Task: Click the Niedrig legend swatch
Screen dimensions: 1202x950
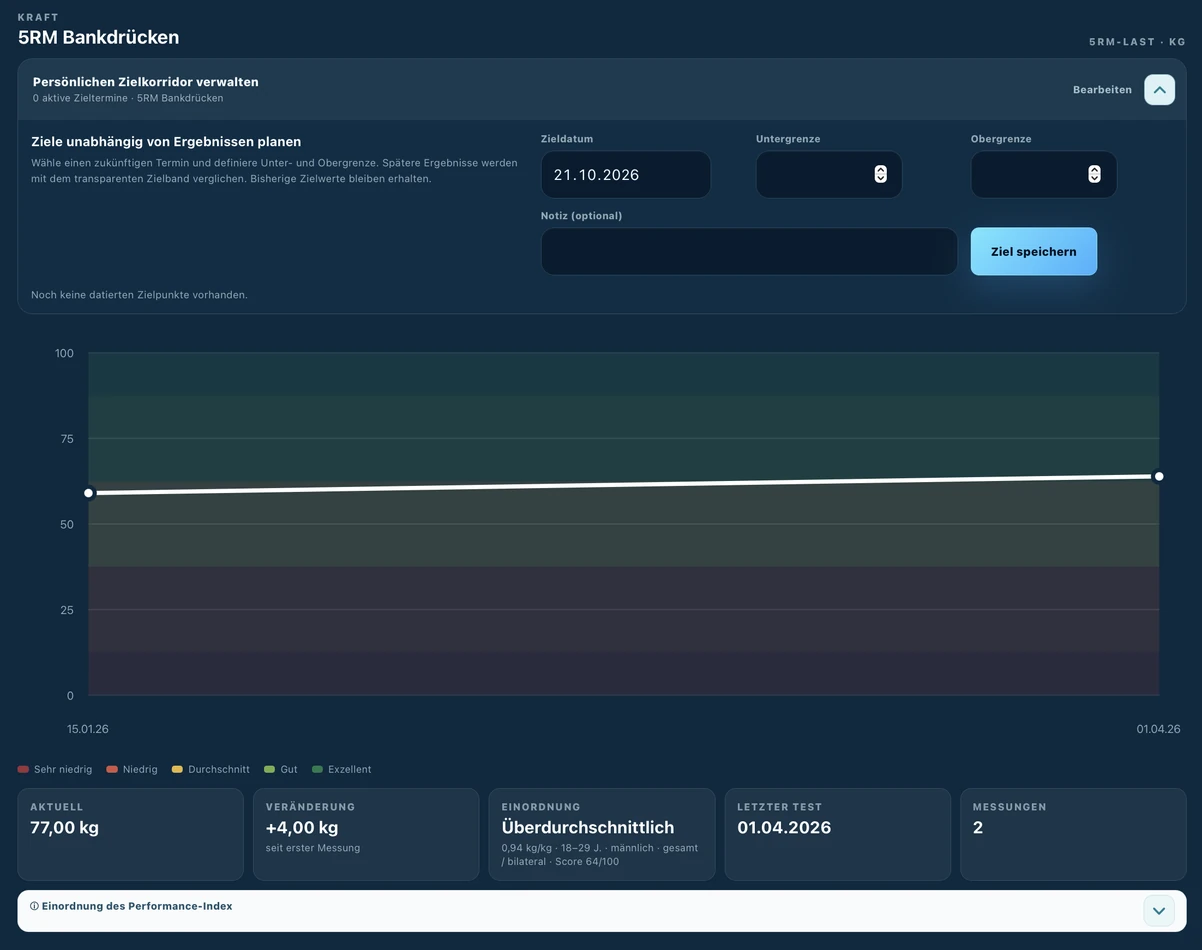Action: point(112,770)
